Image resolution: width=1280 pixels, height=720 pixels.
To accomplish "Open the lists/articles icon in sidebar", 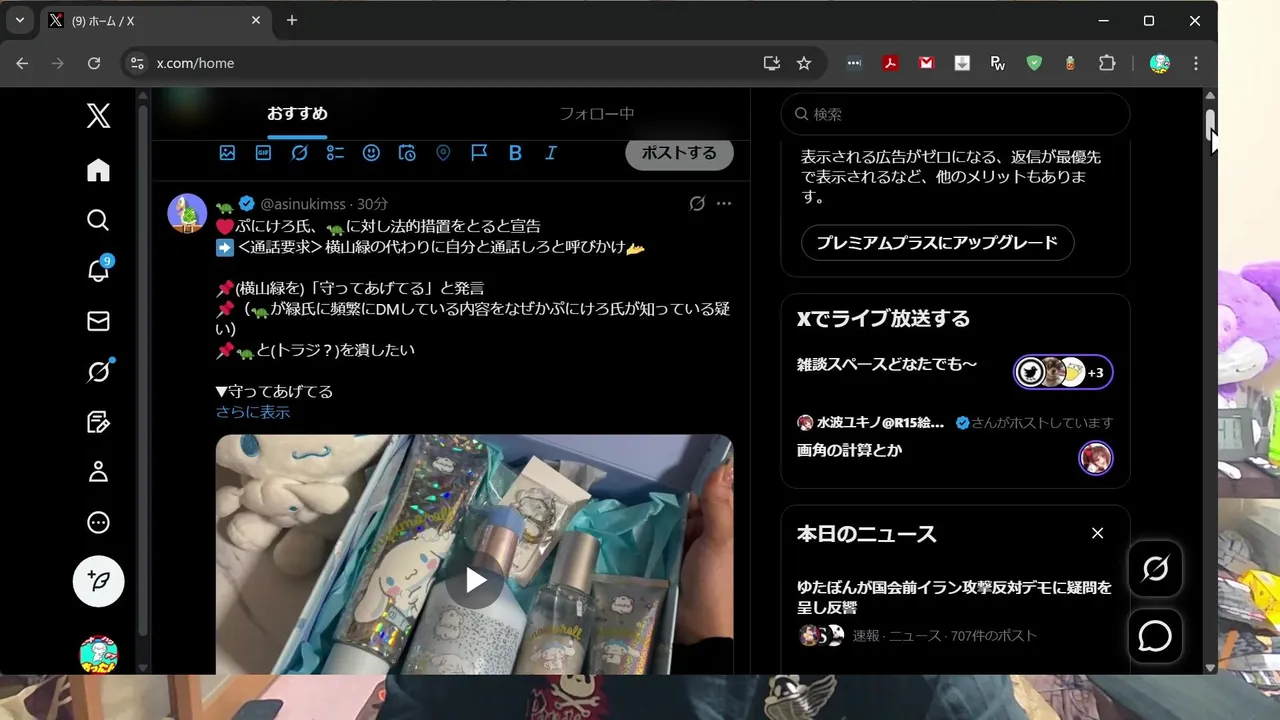I will 98,422.
